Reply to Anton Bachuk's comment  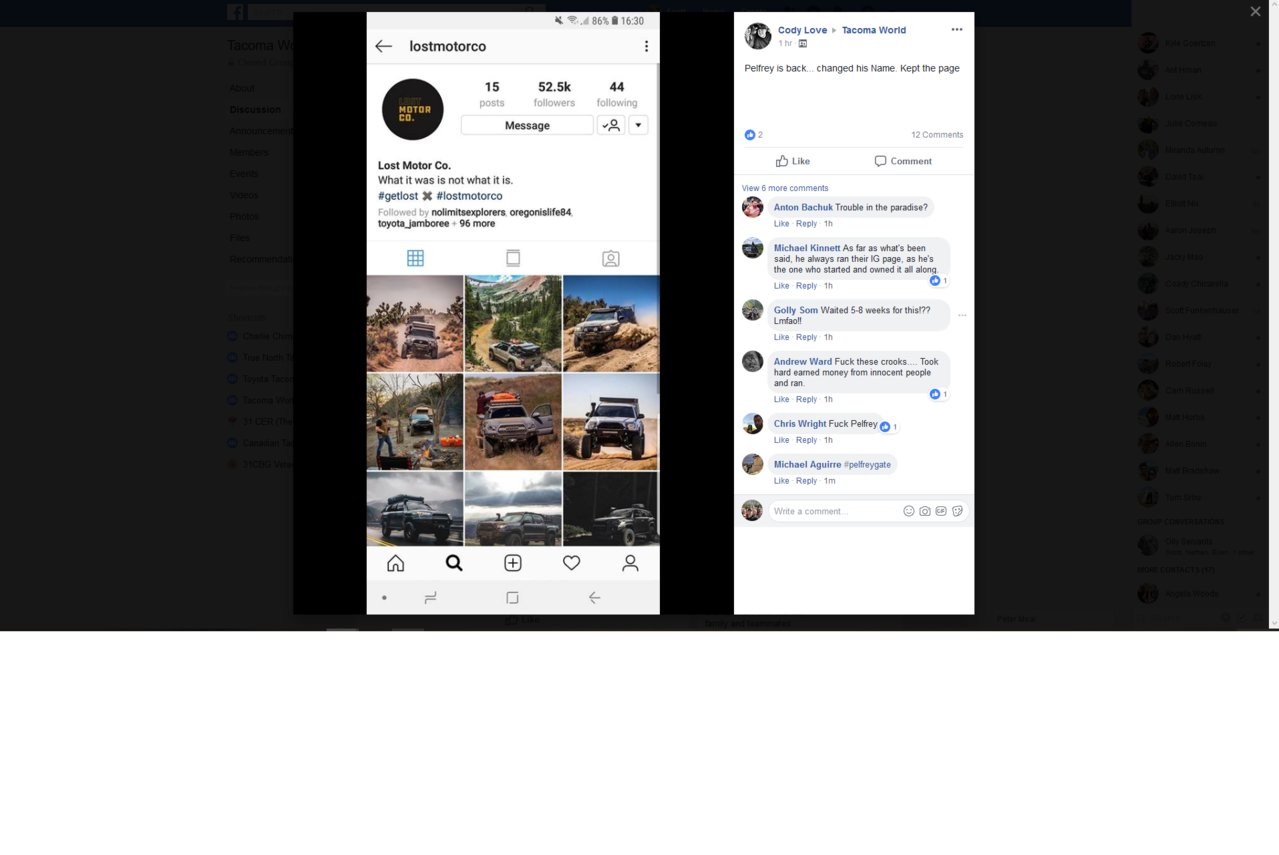click(806, 224)
